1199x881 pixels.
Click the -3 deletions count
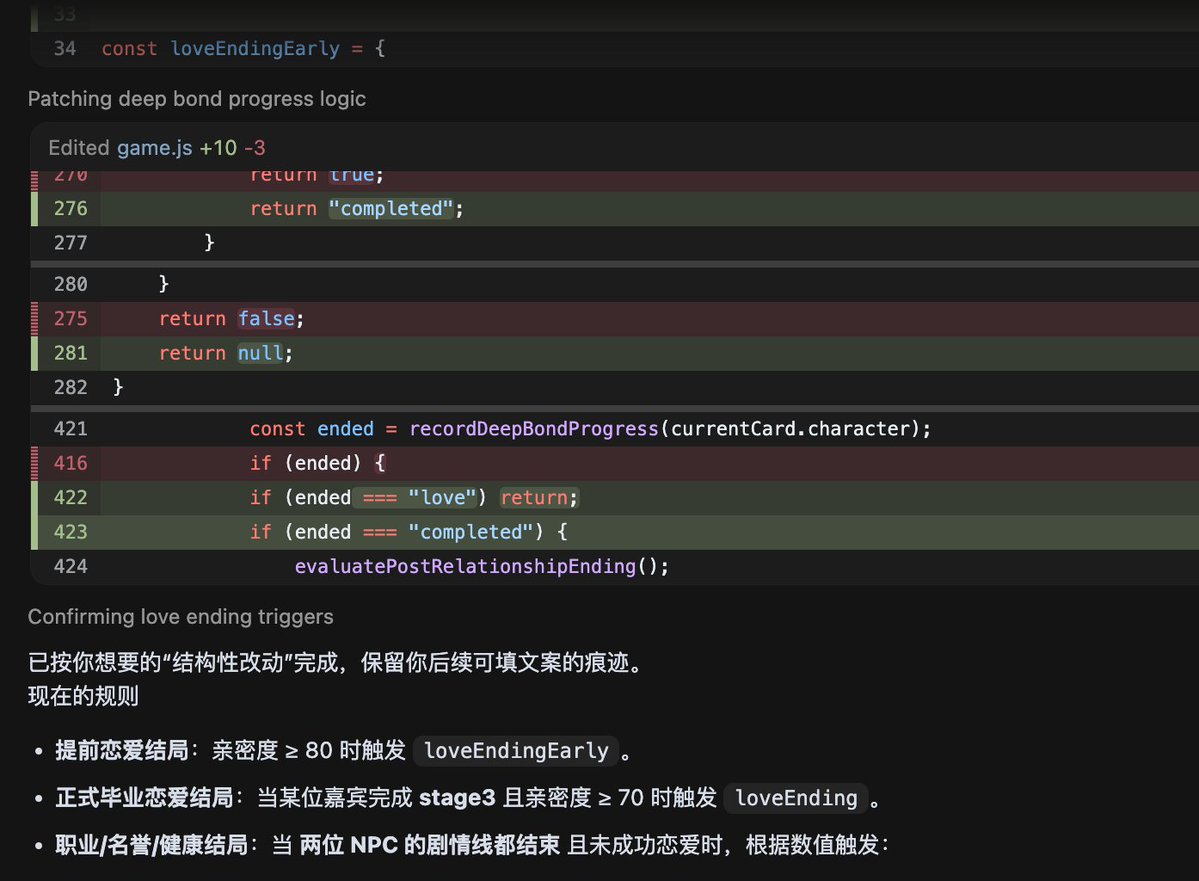tap(255, 148)
